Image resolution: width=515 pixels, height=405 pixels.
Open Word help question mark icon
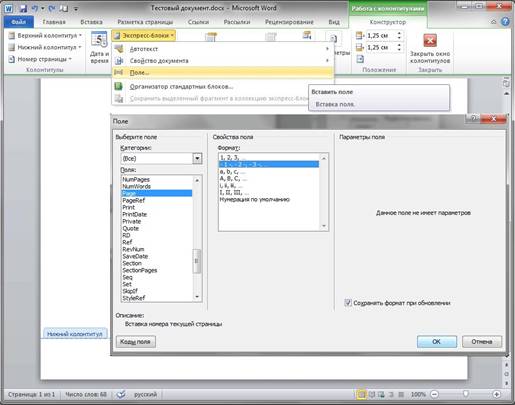[505, 22]
